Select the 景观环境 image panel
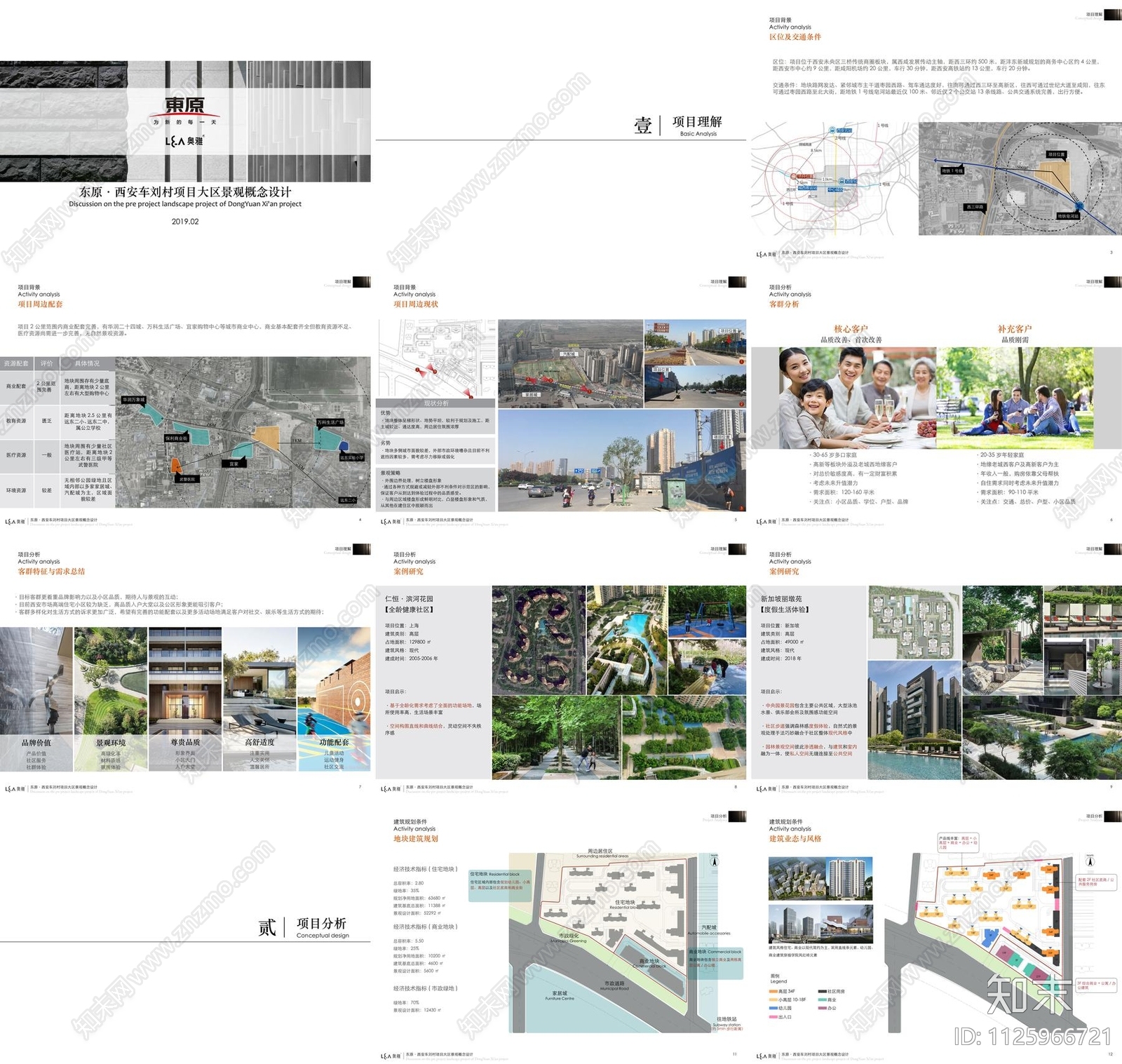This screenshot has width=1122, height=1064. coord(111,699)
